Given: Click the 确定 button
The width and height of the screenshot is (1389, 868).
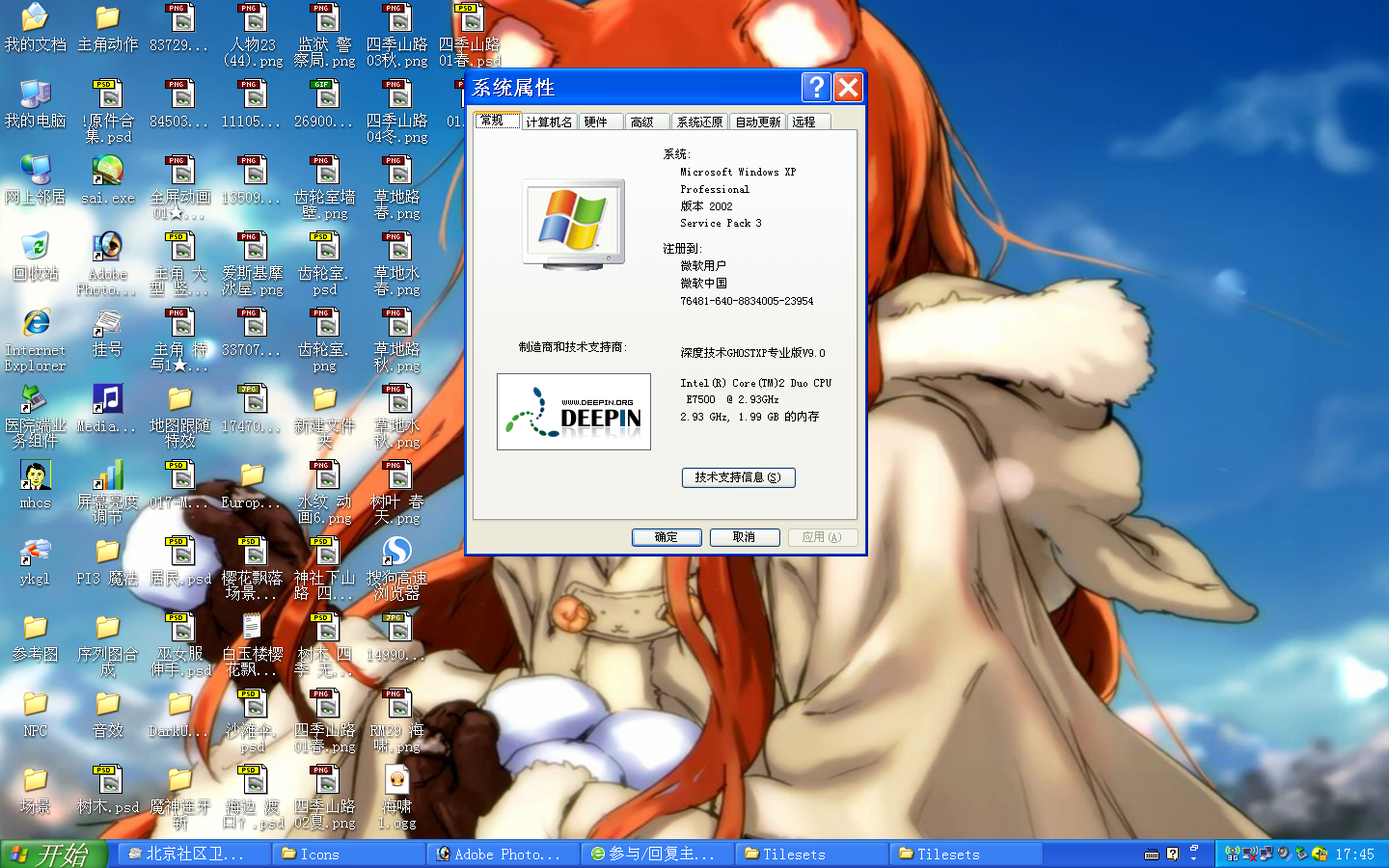Looking at the screenshot, I should [x=667, y=537].
